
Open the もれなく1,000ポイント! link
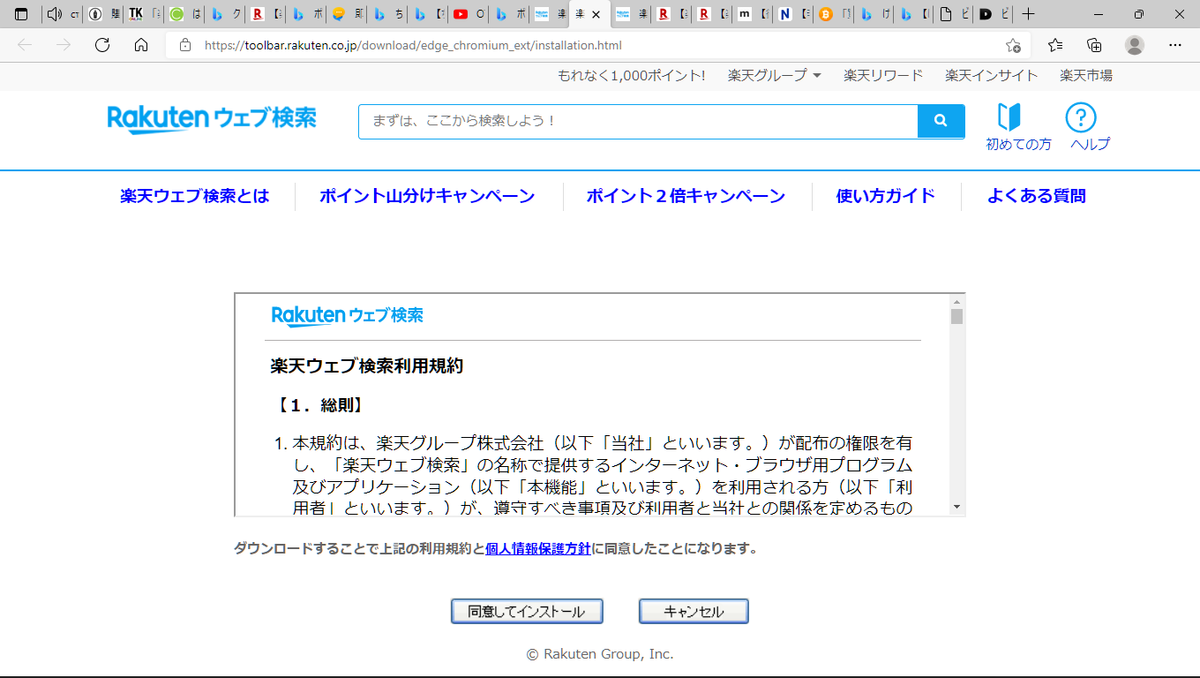coord(631,75)
